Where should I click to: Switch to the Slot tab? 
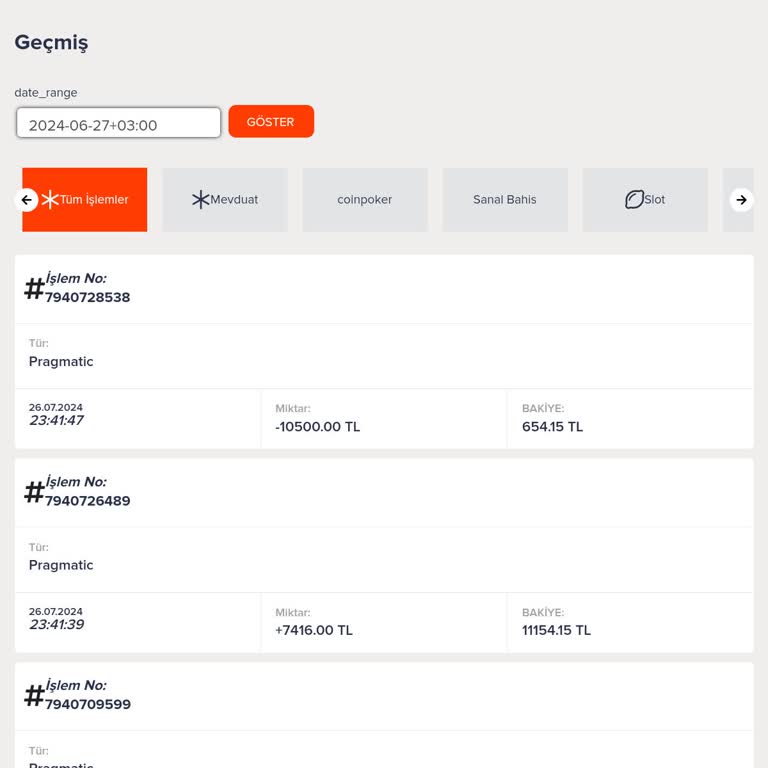[645, 200]
